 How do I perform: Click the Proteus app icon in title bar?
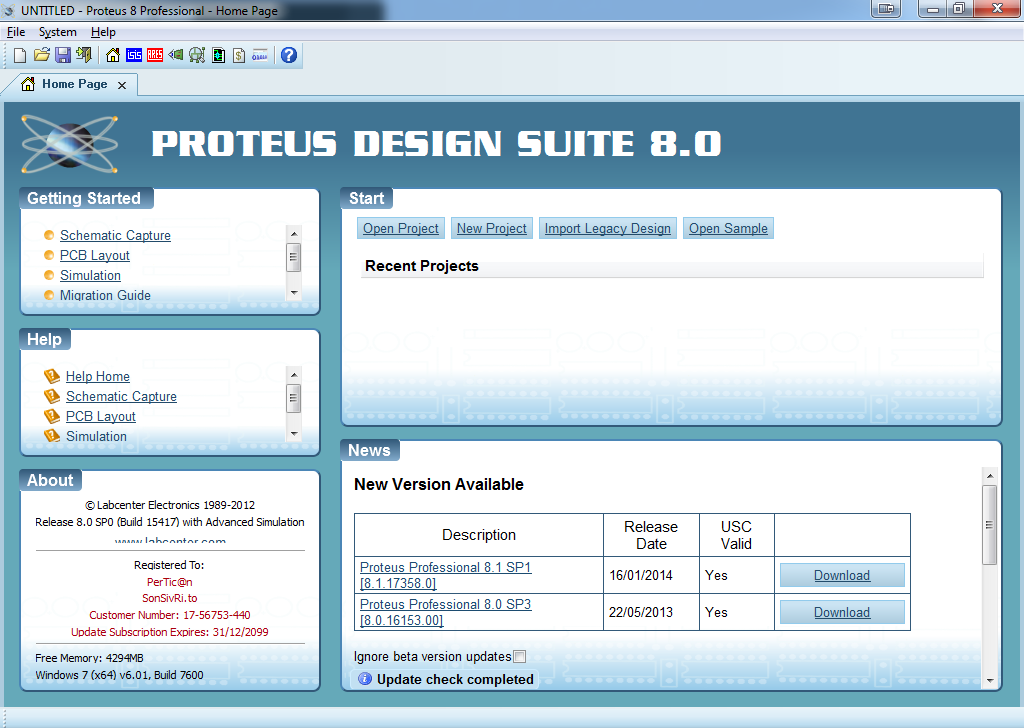coord(9,10)
